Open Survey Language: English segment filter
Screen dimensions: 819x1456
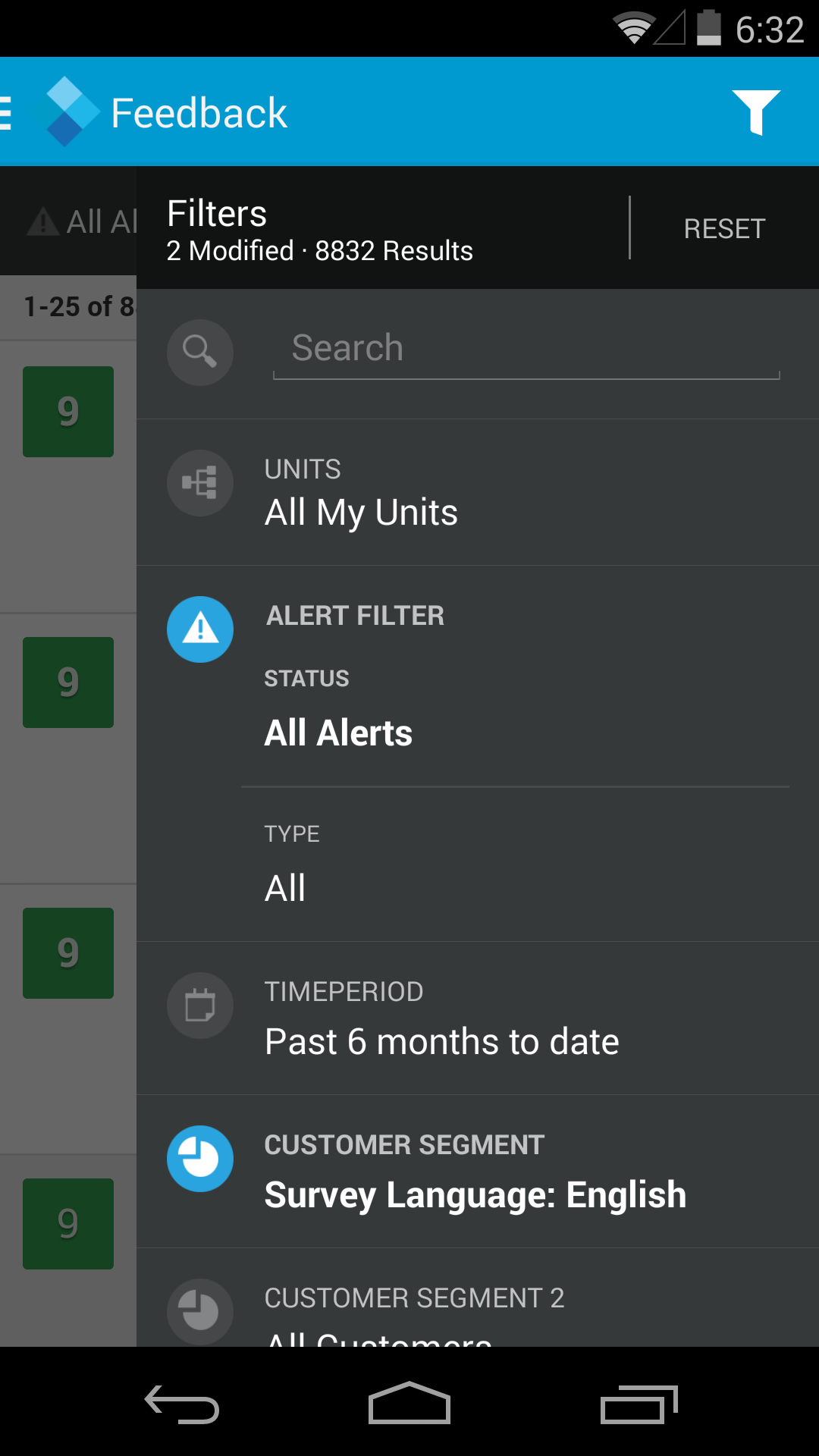(475, 1194)
